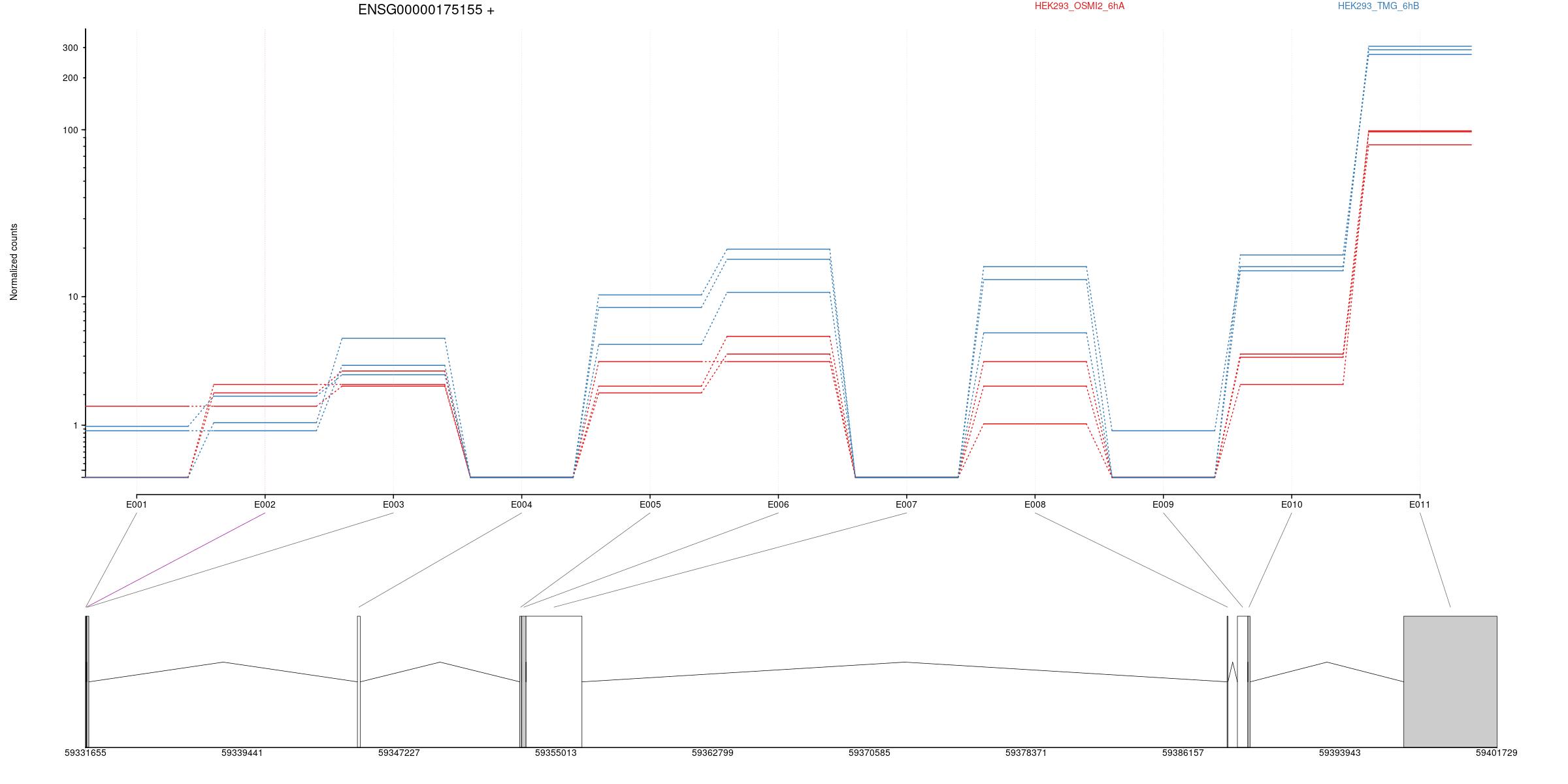Click the y-axis tick label 100
Viewport: 1568px width, 784px height.
71,130
